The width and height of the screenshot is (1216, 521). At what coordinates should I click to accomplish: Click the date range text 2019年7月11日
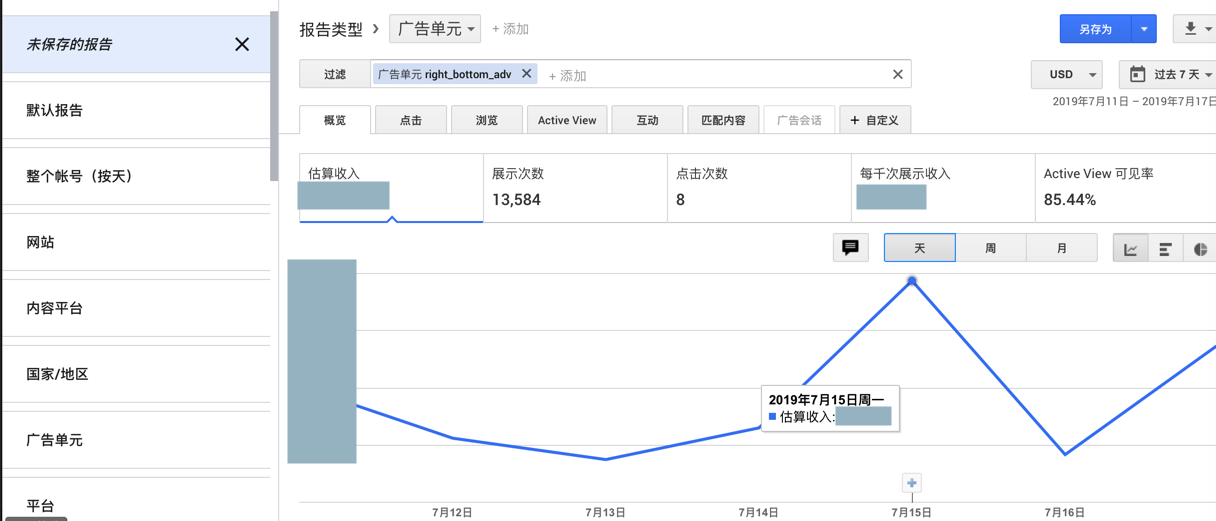[x=1092, y=101]
